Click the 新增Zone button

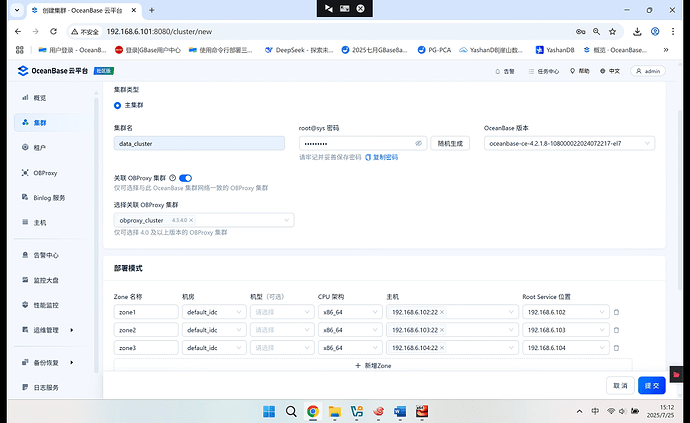(373, 365)
